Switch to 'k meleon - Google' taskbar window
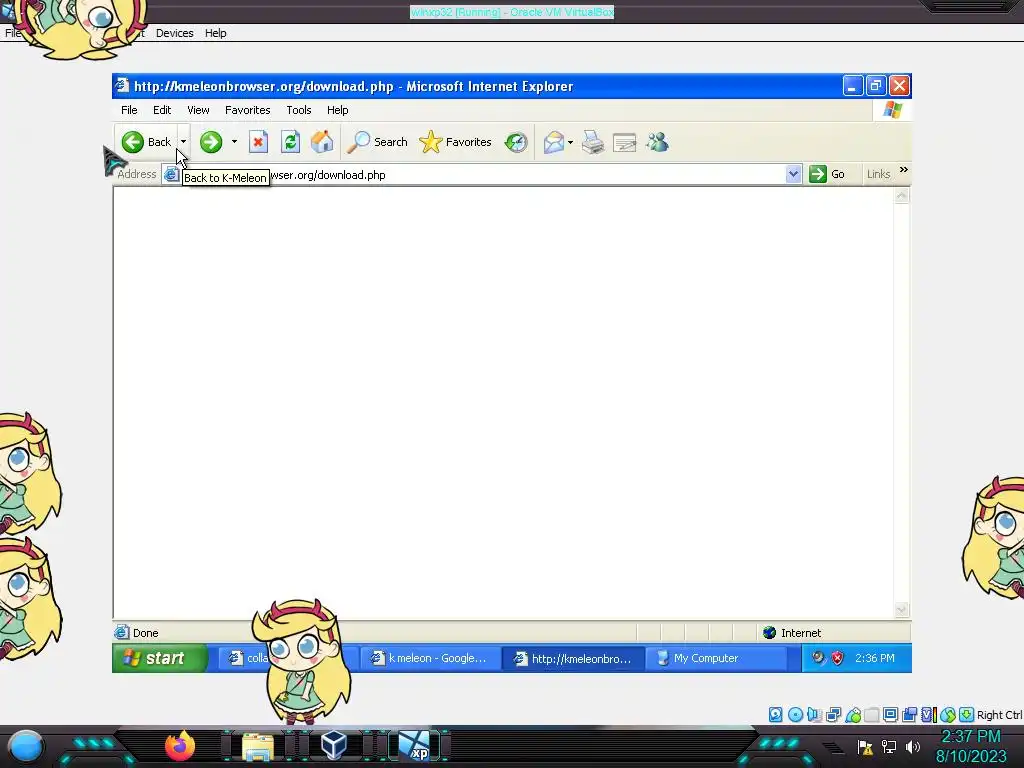The height and width of the screenshot is (768, 1024). pos(430,658)
